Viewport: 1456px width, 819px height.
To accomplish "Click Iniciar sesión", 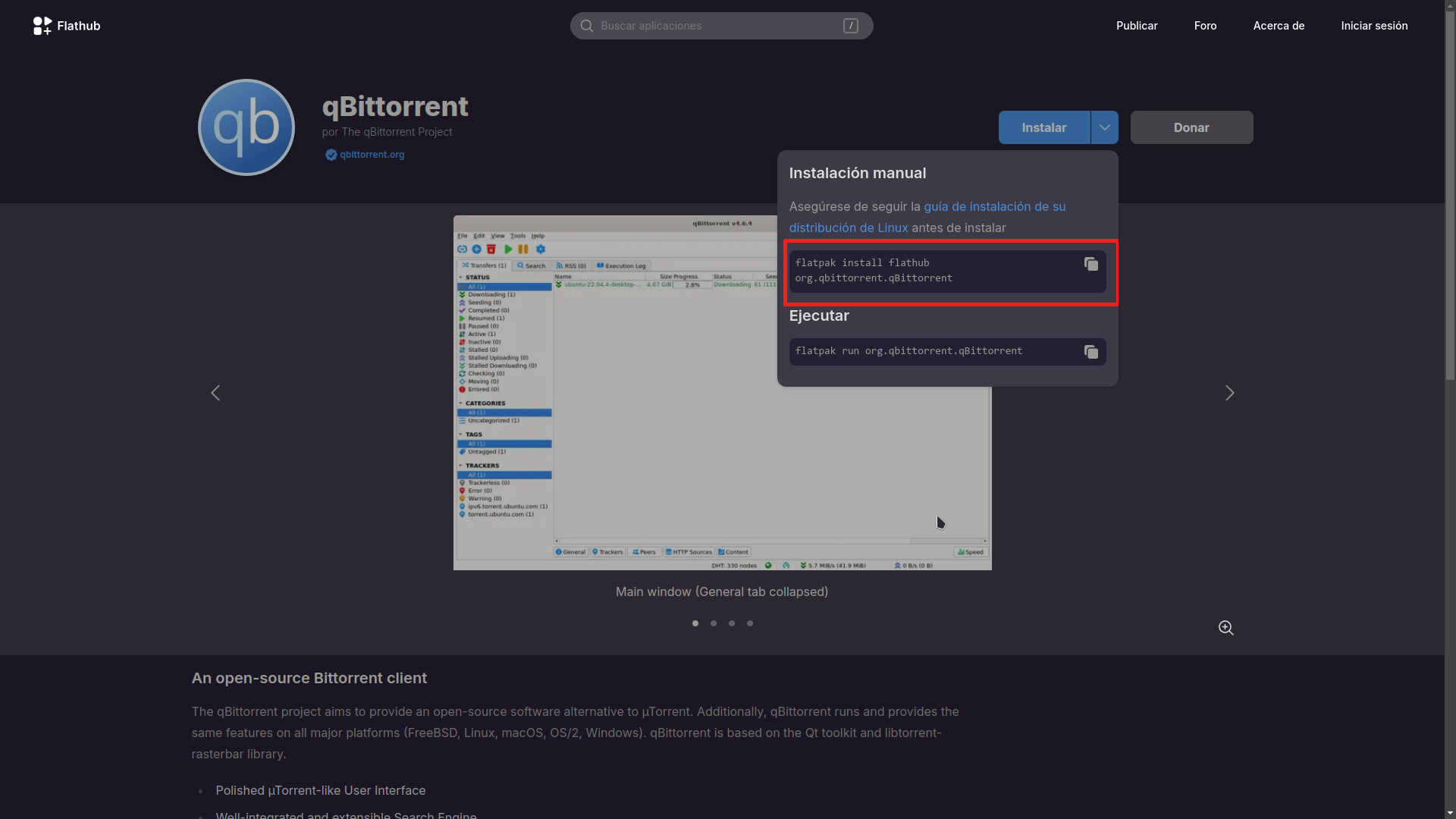I will coord(1374,26).
